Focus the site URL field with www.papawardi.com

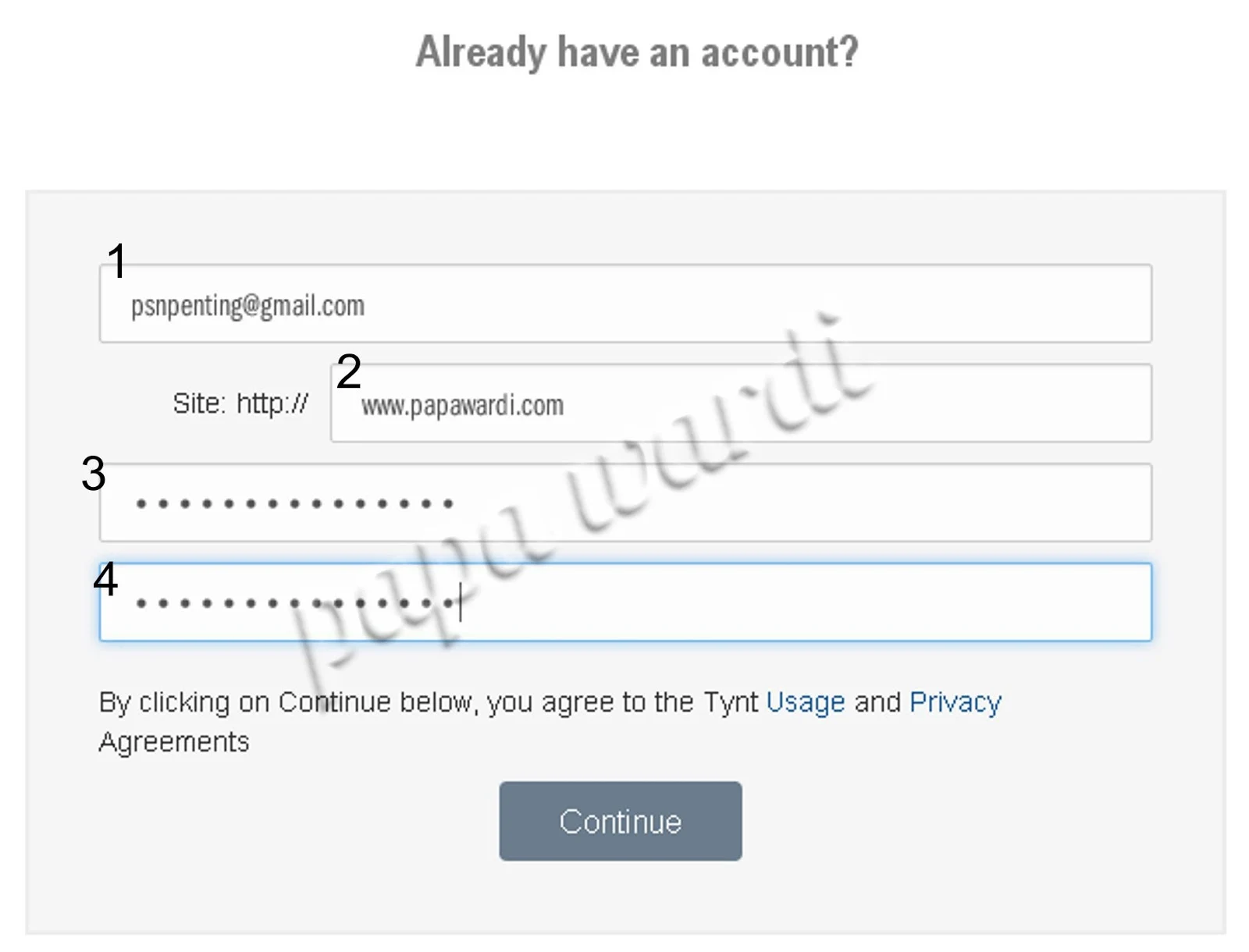740,403
